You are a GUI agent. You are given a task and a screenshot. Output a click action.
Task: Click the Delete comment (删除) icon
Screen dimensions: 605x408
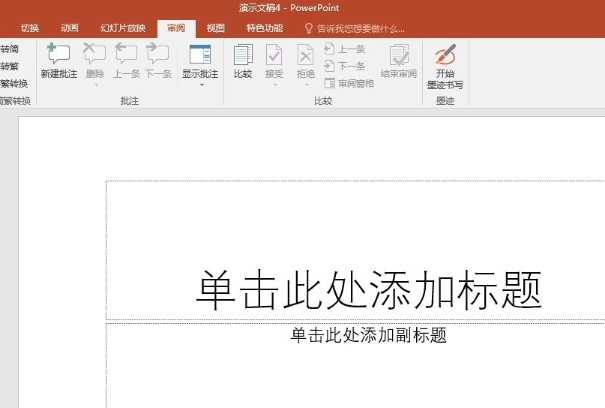pyautogui.click(x=95, y=54)
